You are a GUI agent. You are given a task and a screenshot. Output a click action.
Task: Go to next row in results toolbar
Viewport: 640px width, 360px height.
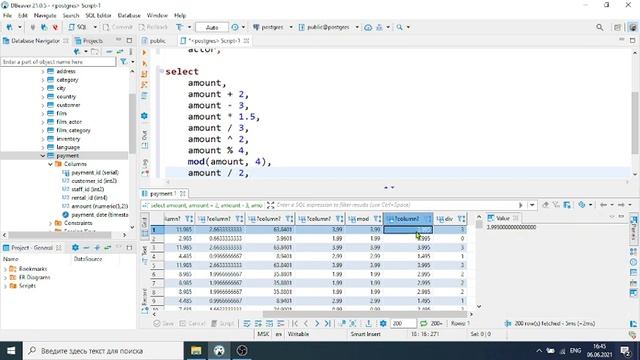[317, 324]
